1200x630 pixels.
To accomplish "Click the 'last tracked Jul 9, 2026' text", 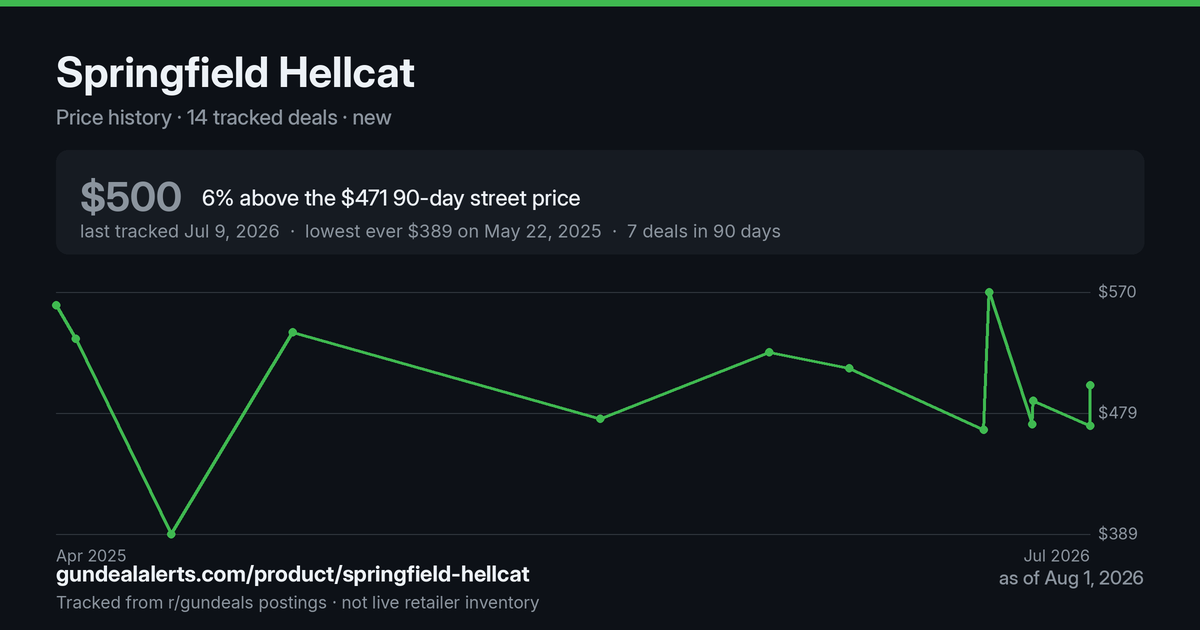I will point(181,231).
